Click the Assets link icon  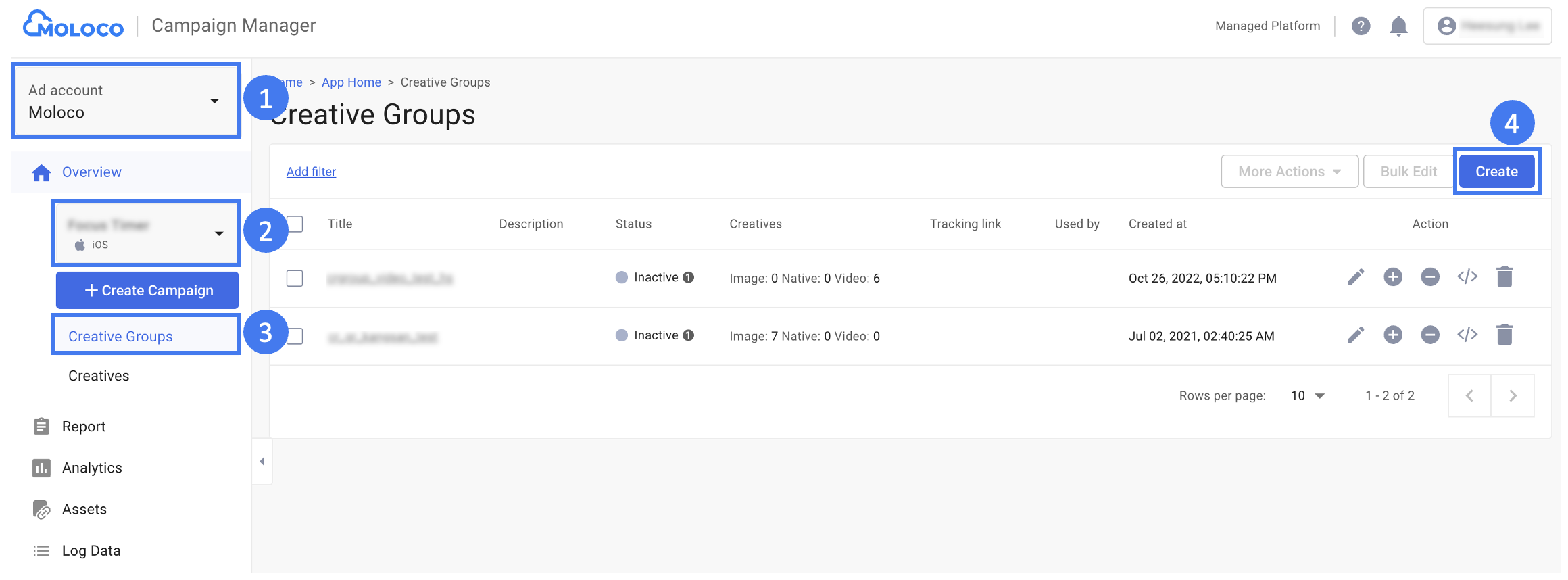click(41, 510)
